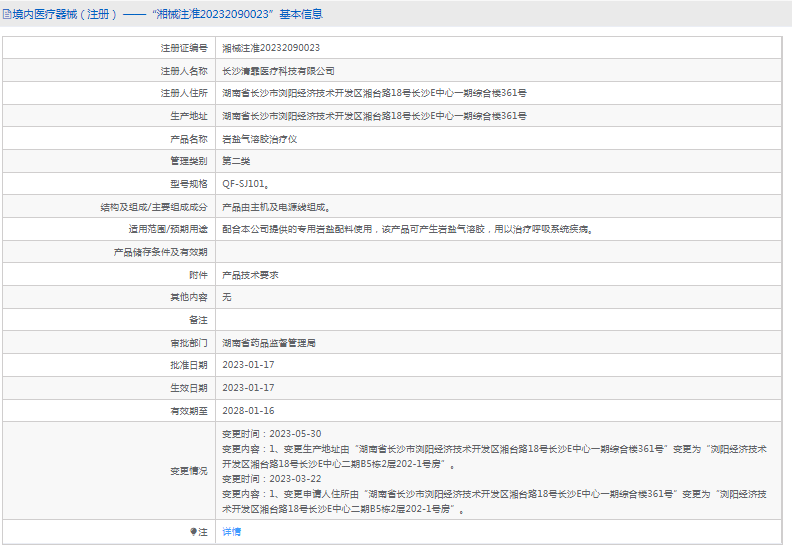Image resolution: width=792 pixels, height=553 pixels.
Task: Click the 批准日期 label
Action: coord(188,365)
